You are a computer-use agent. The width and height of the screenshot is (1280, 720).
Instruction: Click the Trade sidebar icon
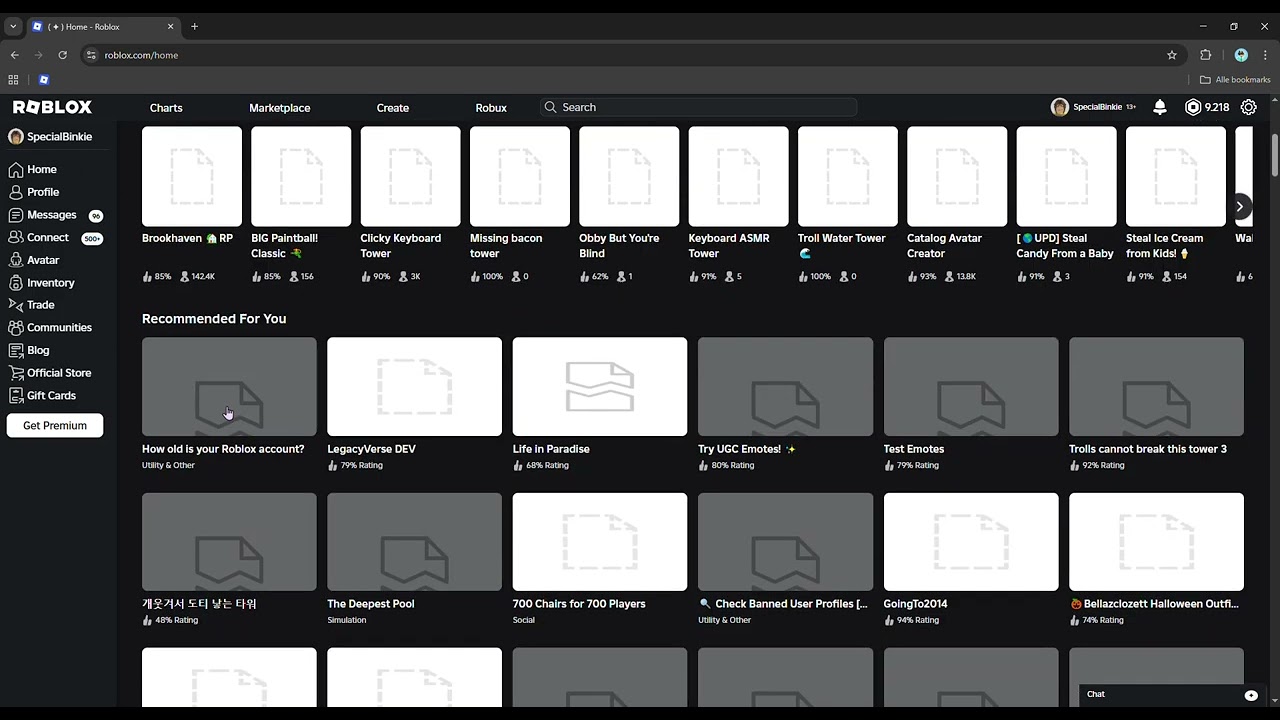coord(16,305)
